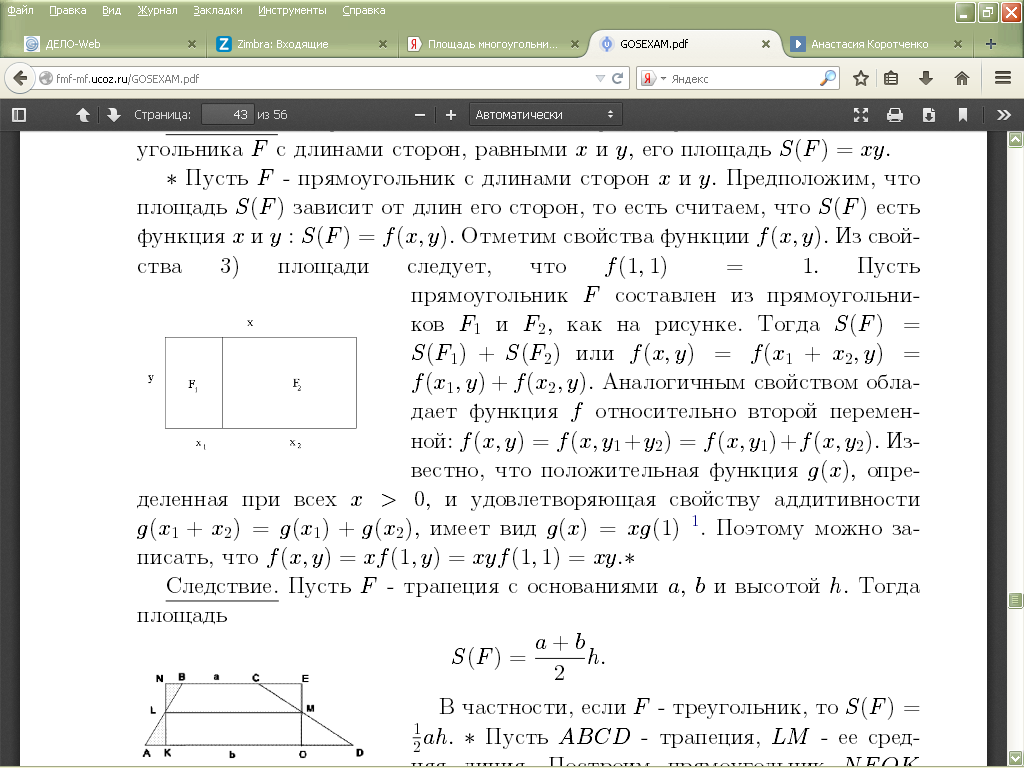Close the Анастасия Коротченко tab
Image resolution: width=1024 pixels, height=768 pixels.
(958, 44)
